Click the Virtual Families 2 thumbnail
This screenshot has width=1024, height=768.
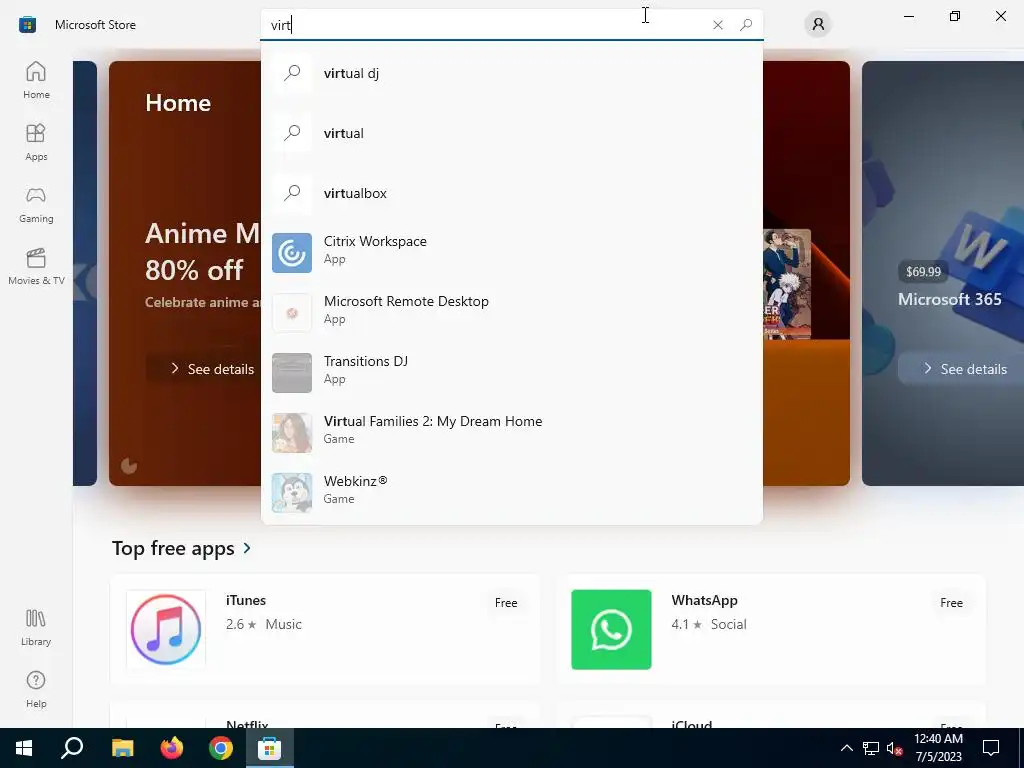pyautogui.click(x=292, y=433)
